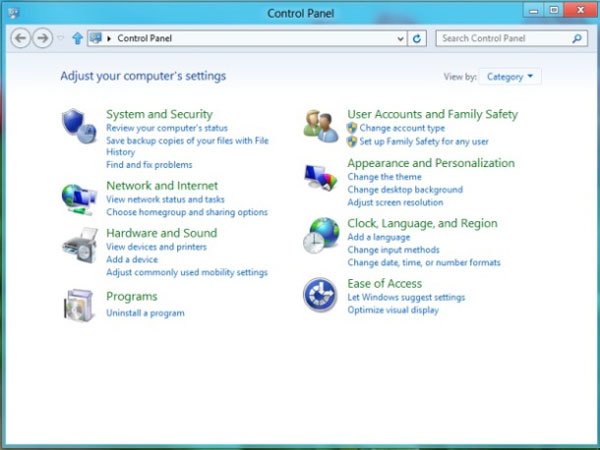Click the shield icon beside Set up Family Safety
This screenshot has height=450, width=600.
click(x=352, y=142)
